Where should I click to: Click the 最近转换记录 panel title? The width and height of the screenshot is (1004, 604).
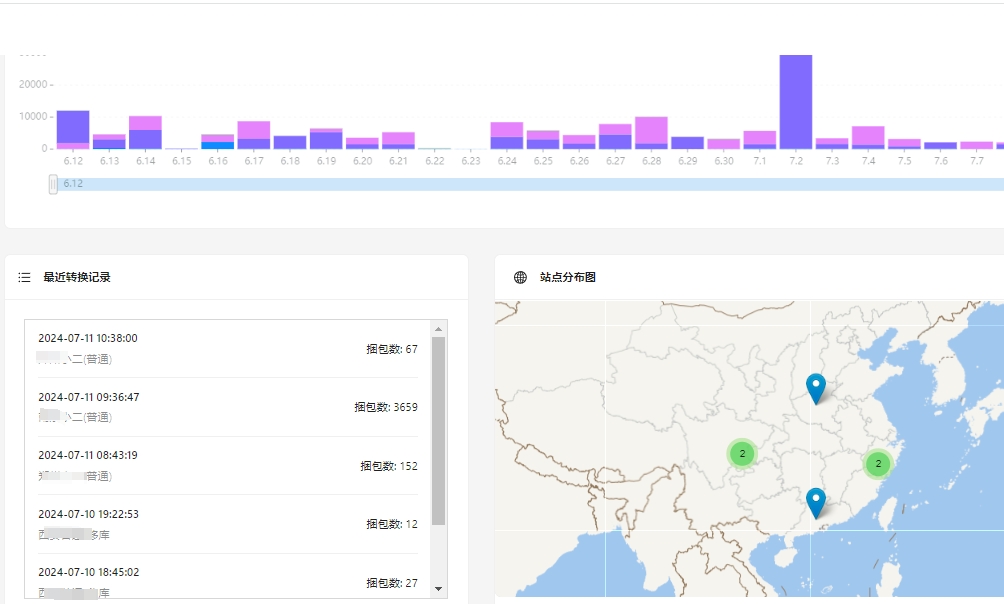pyautogui.click(x=77, y=277)
